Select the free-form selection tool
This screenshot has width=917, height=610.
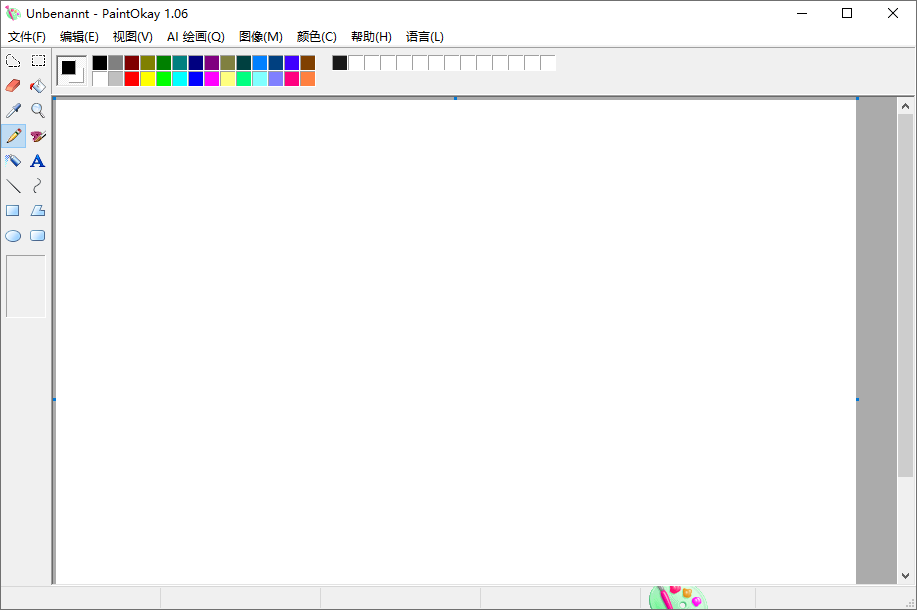[13, 60]
